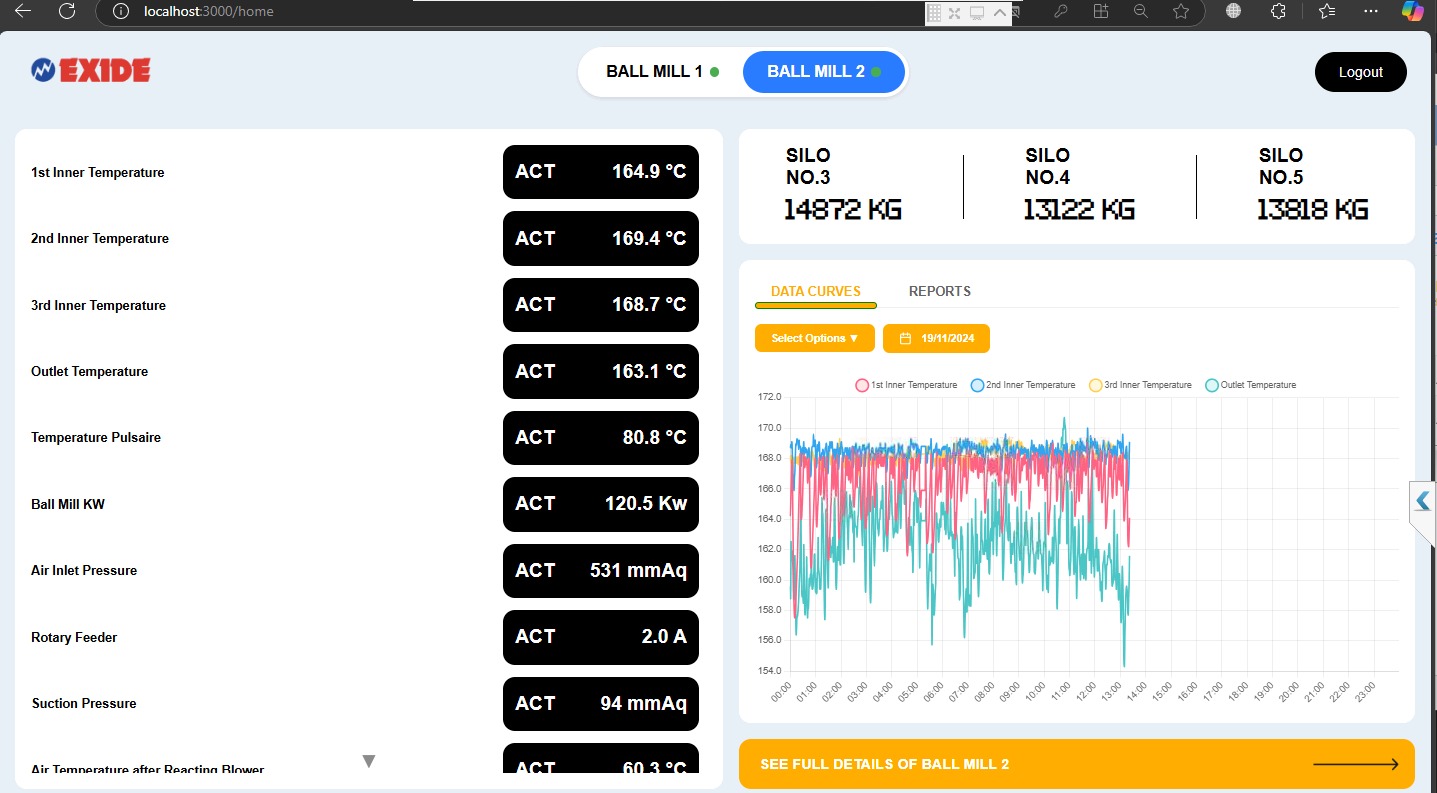Toggle 3rd Inner Temperature yellow legend swatch
Viewport: 1437px width, 793px height.
[1096, 385]
